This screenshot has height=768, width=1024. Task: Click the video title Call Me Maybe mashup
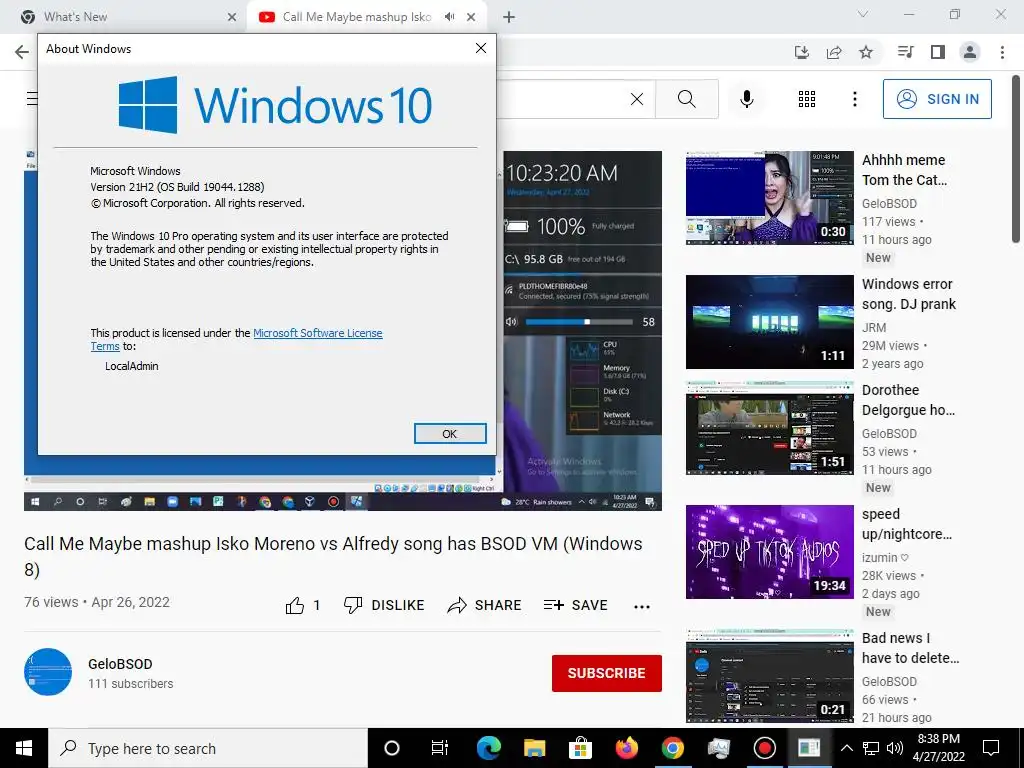[333, 556]
